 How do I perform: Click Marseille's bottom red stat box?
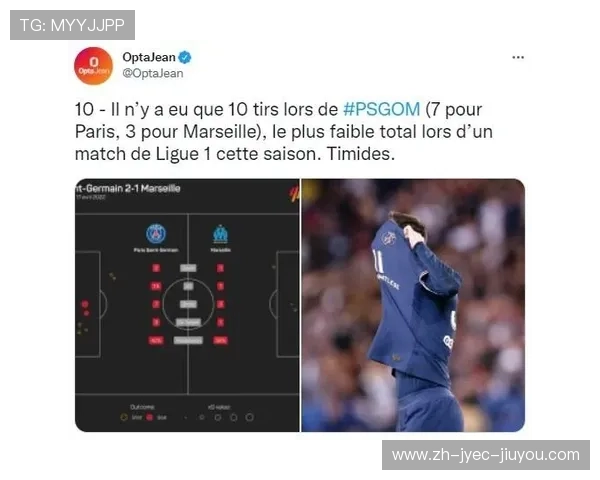coord(220,340)
